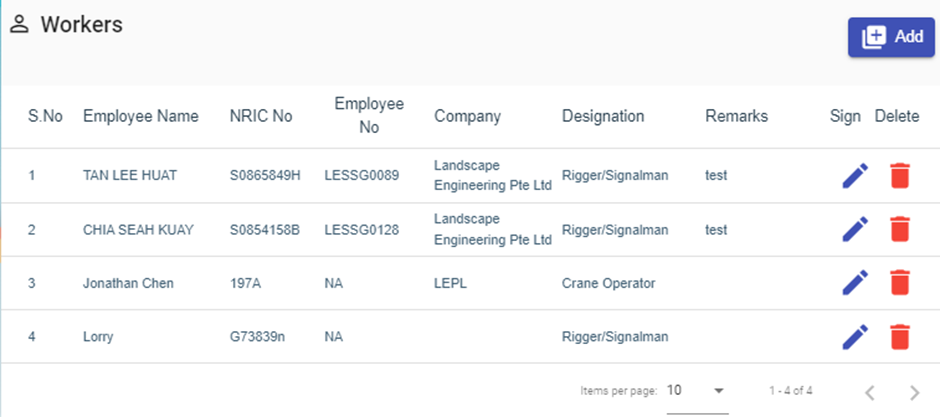Click the NRIC No column header
Image resolution: width=940 pixels, height=417 pixels.
tap(261, 116)
